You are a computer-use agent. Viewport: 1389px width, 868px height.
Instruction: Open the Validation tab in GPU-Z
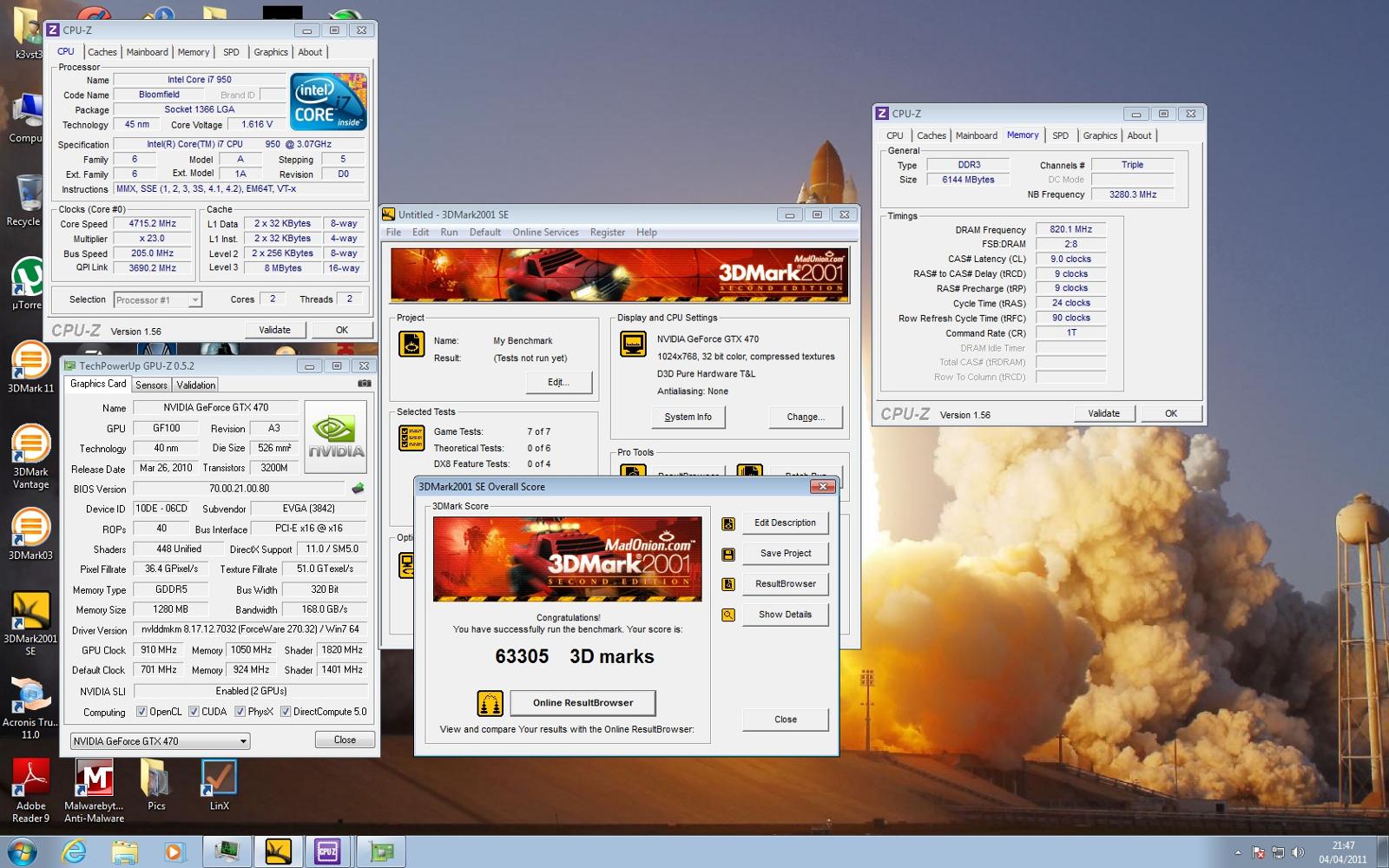pyautogui.click(x=196, y=385)
